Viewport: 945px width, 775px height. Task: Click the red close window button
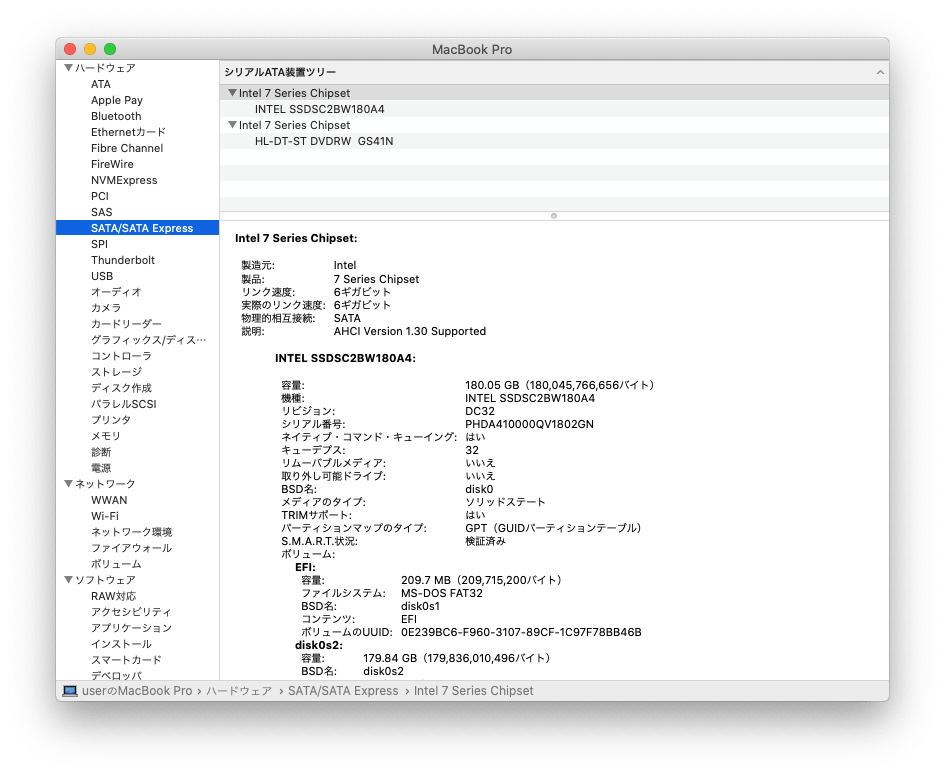pos(70,49)
